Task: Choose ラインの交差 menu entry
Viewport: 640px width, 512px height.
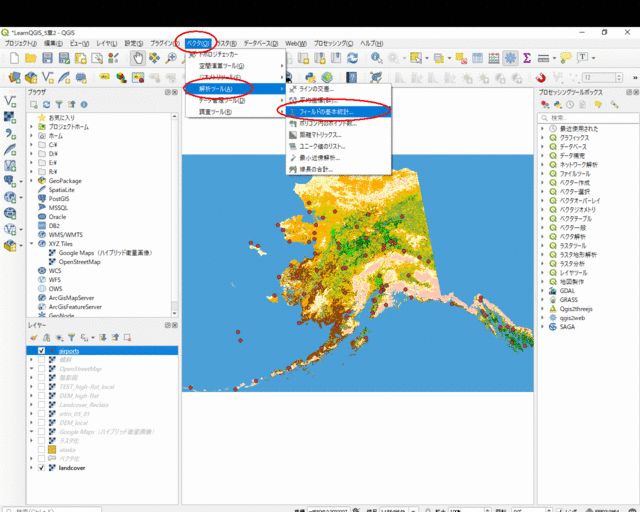Action: 339,89
